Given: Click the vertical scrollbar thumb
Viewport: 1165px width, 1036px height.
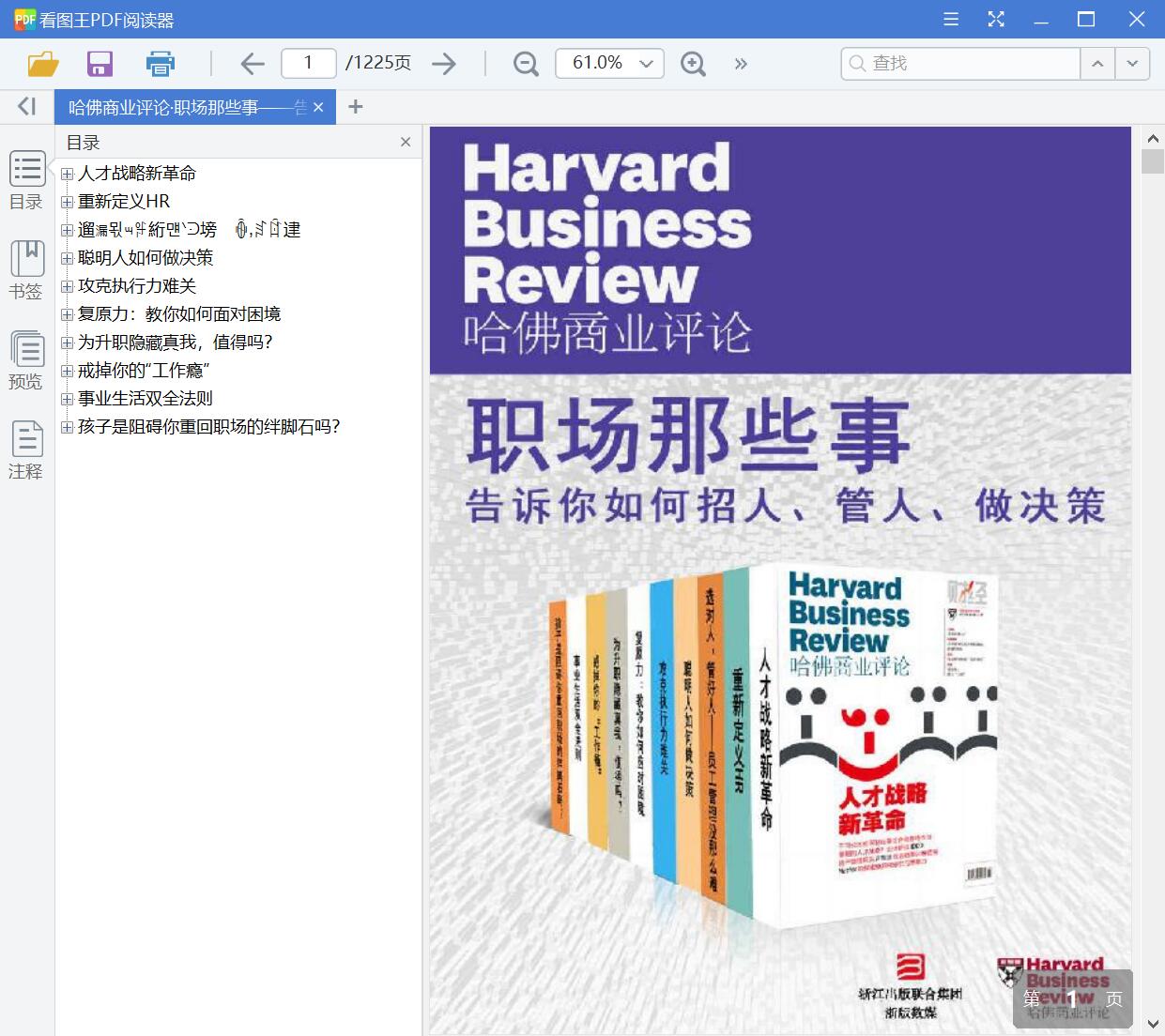Looking at the screenshot, I should [x=1153, y=160].
